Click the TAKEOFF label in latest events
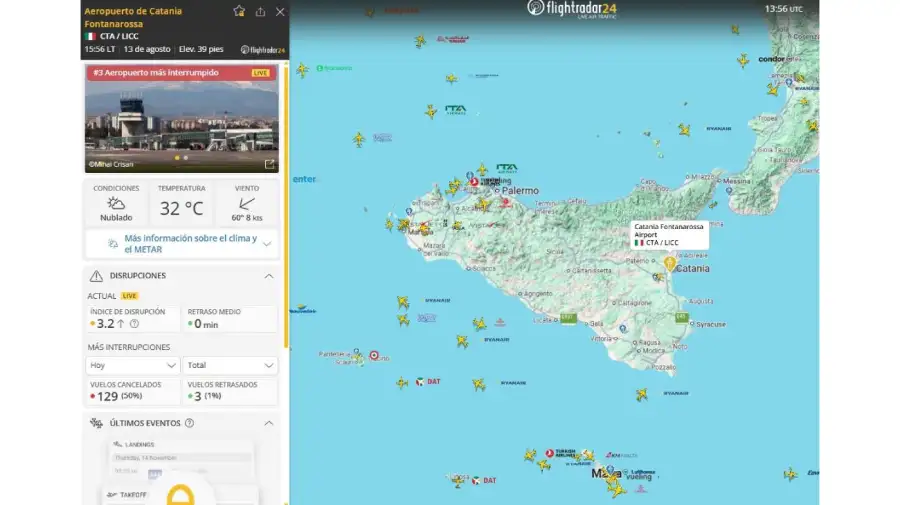Screen dimensions: 900x505 (x=133, y=495)
